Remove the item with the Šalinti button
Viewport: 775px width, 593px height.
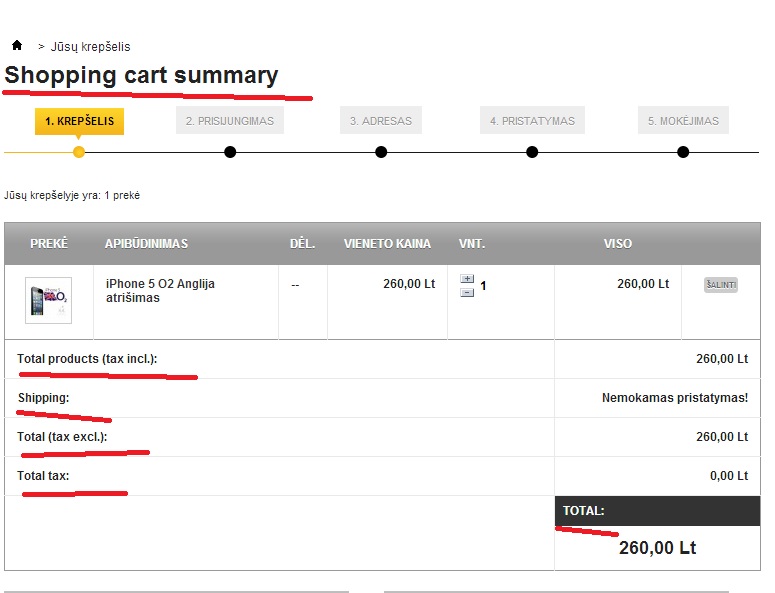click(720, 285)
